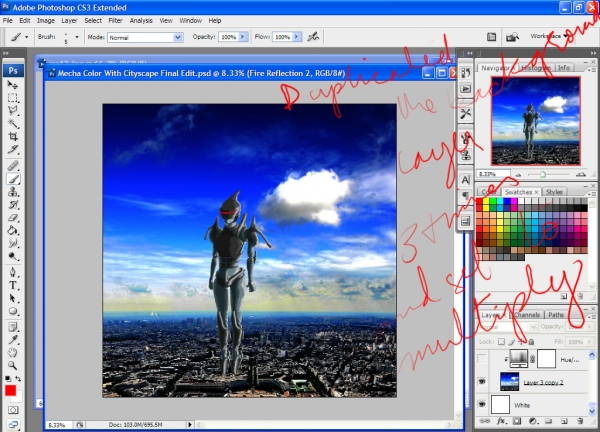Select the Crop tool

[13, 136]
